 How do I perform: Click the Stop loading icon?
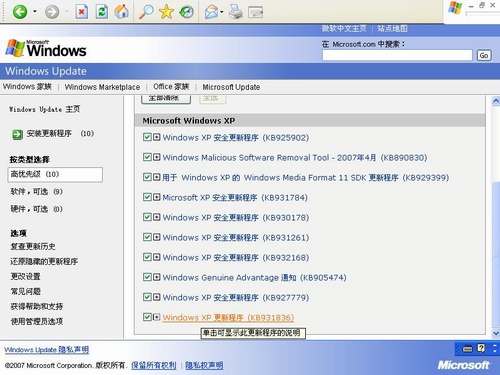click(81, 12)
